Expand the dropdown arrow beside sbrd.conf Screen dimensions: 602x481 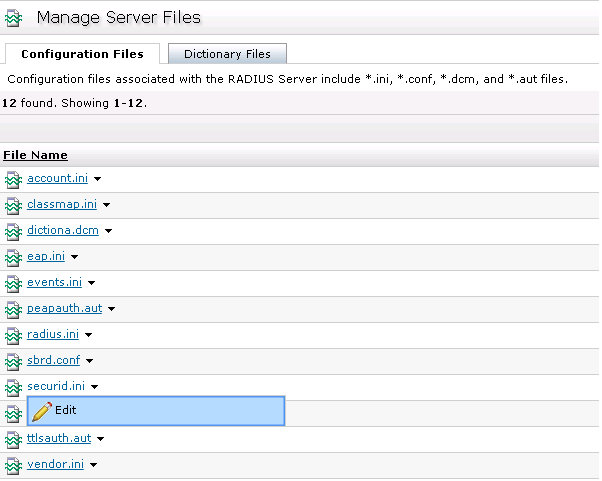tap(89, 361)
